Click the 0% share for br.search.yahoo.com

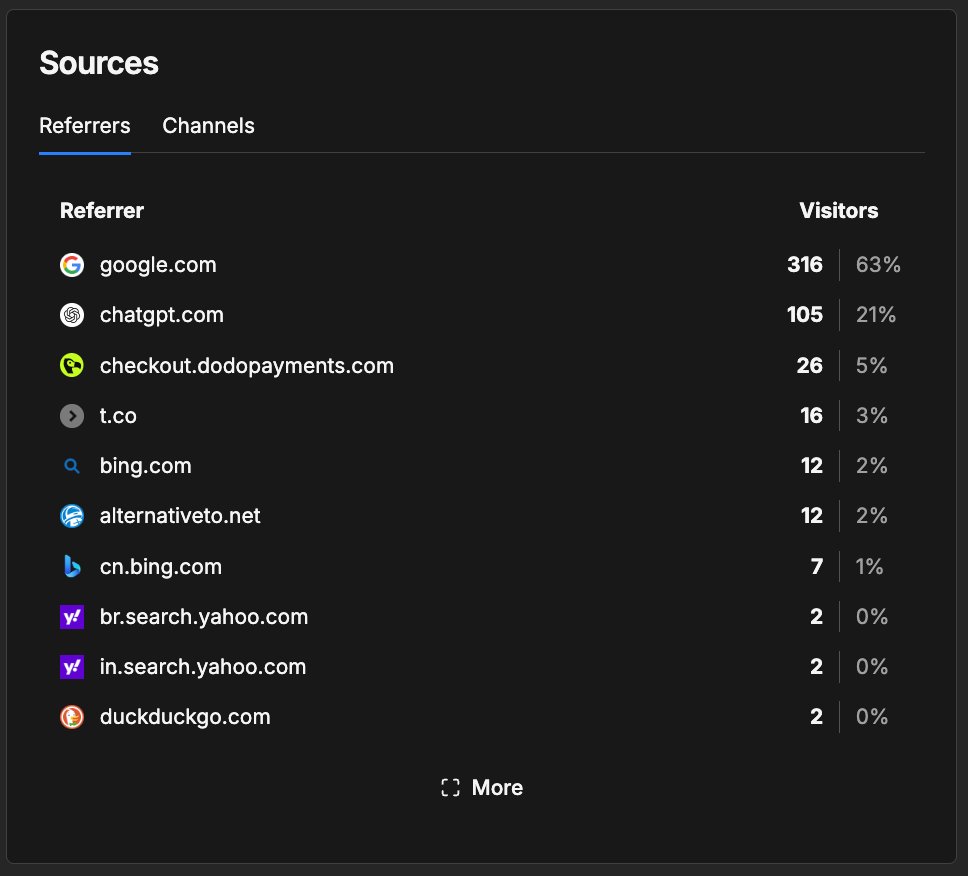872,617
